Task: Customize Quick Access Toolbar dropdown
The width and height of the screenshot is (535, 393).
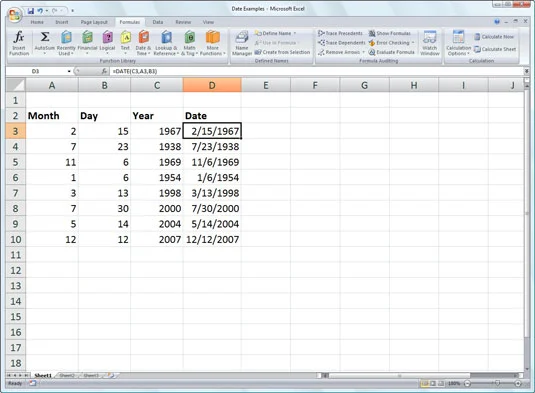Action: point(72,11)
